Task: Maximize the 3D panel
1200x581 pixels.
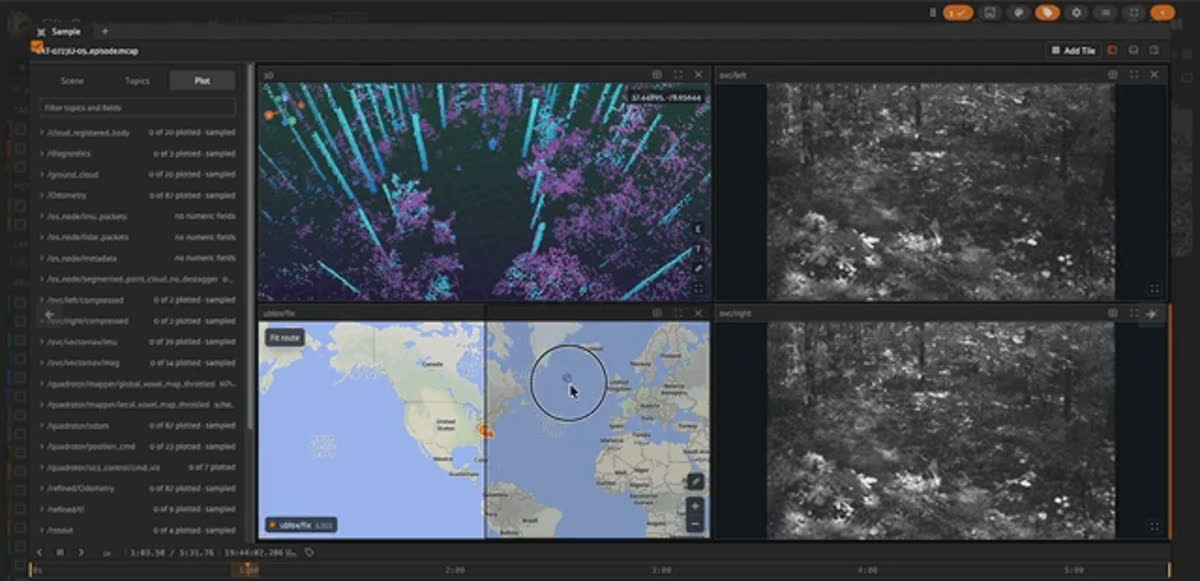Action: [x=678, y=75]
